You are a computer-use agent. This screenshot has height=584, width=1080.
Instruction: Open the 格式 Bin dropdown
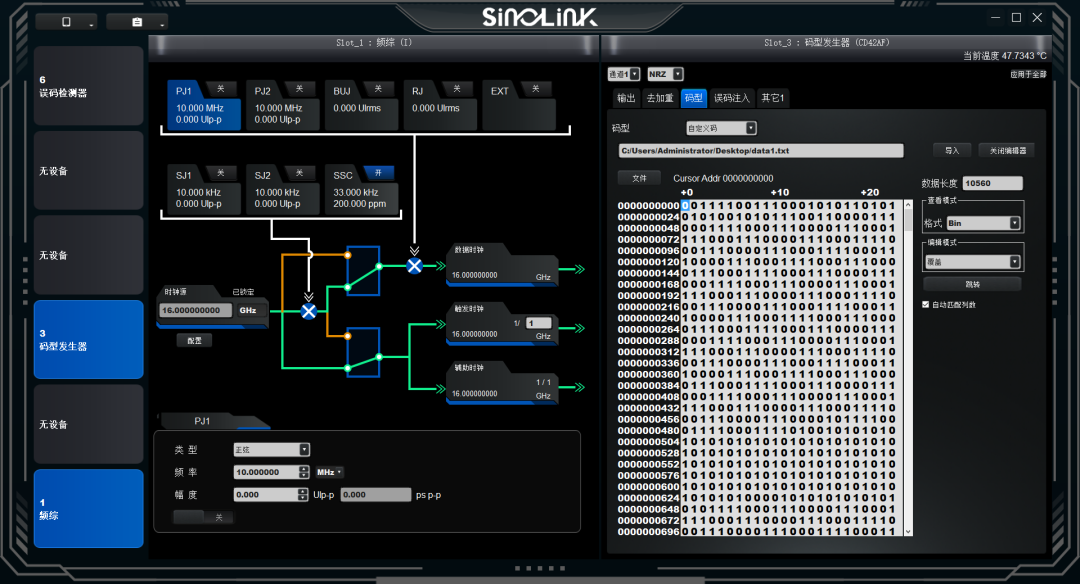tap(984, 223)
